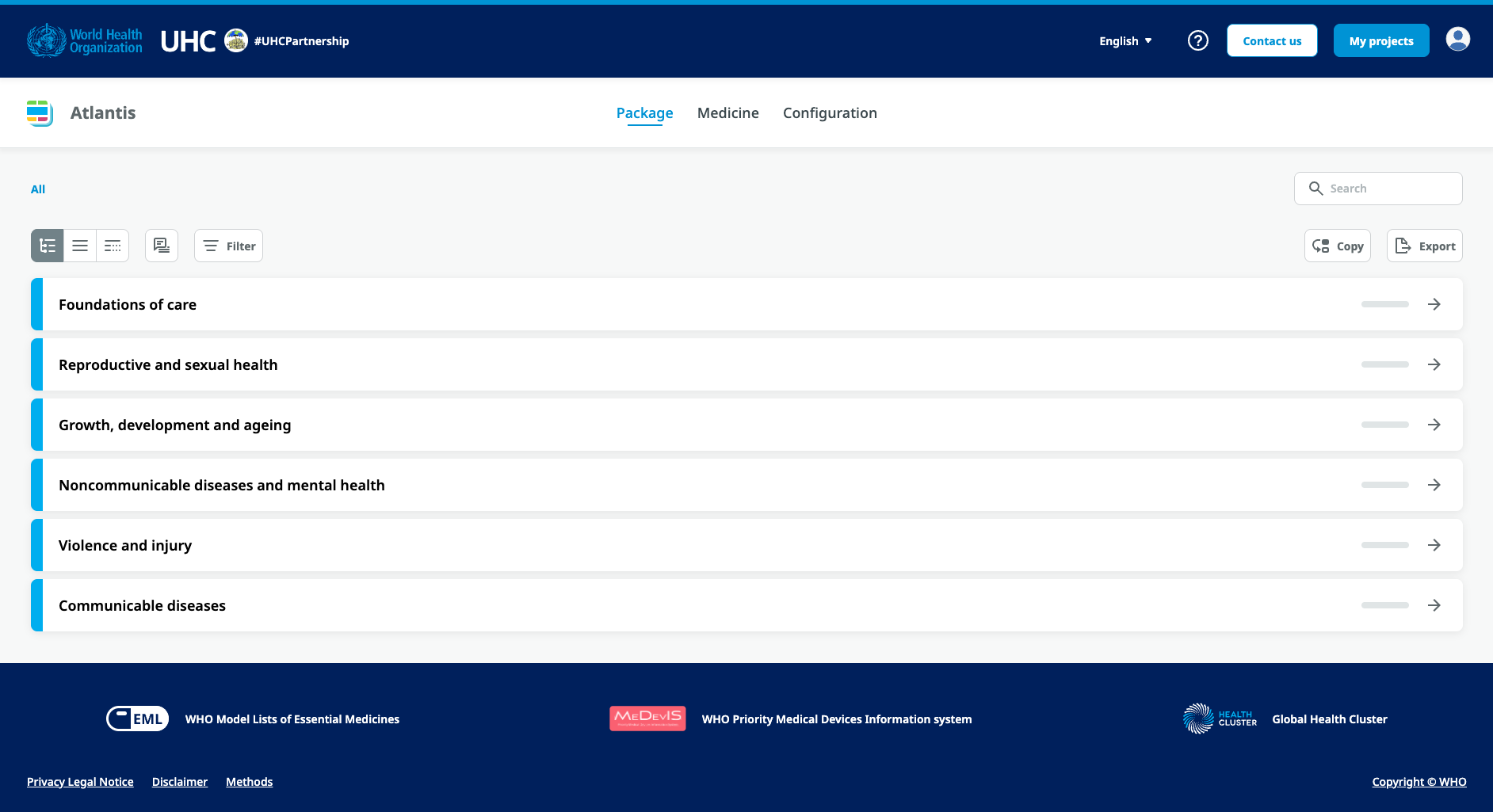1493x812 pixels.
Task: Click the Health Cluster logo in footer
Action: pyautogui.click(x=1219, y=719)
